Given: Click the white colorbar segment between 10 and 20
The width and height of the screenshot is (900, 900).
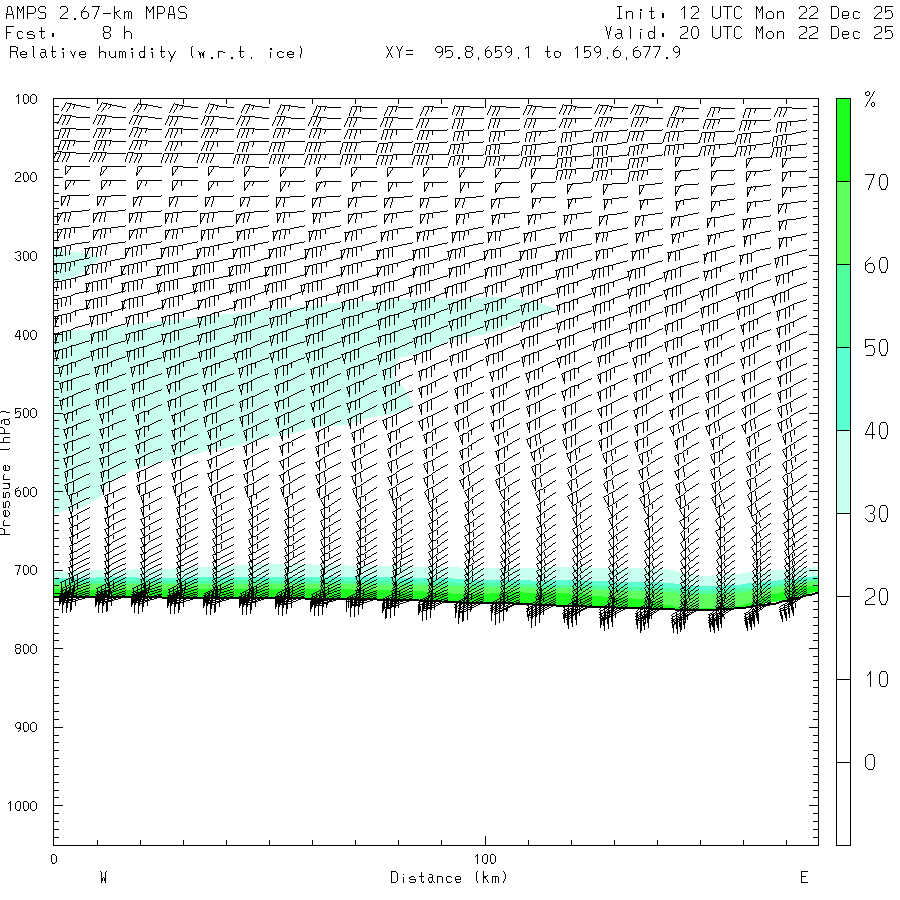Looking at the screenshot, I should point(843,638).
